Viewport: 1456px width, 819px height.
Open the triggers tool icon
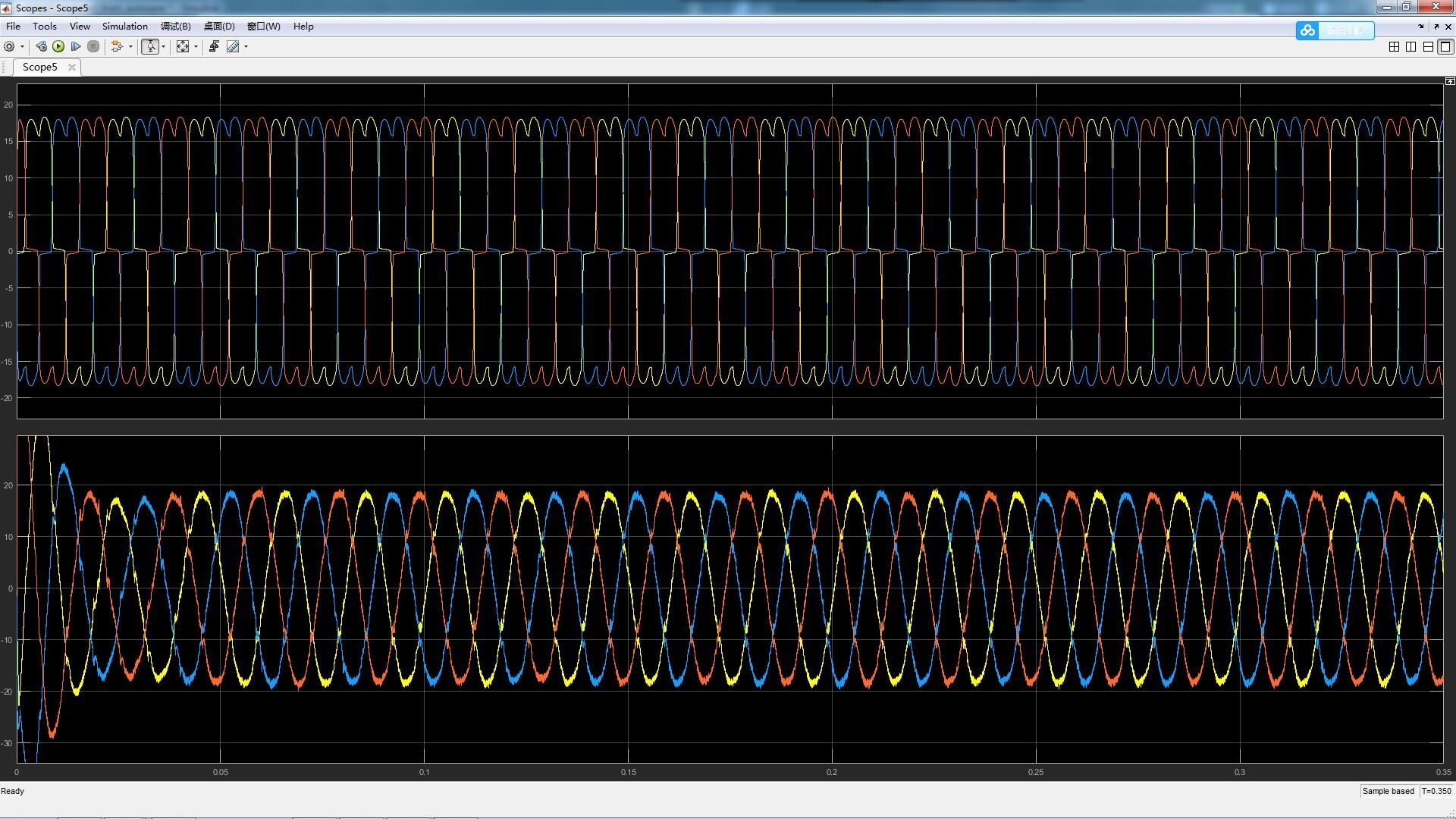pos(214,46)
